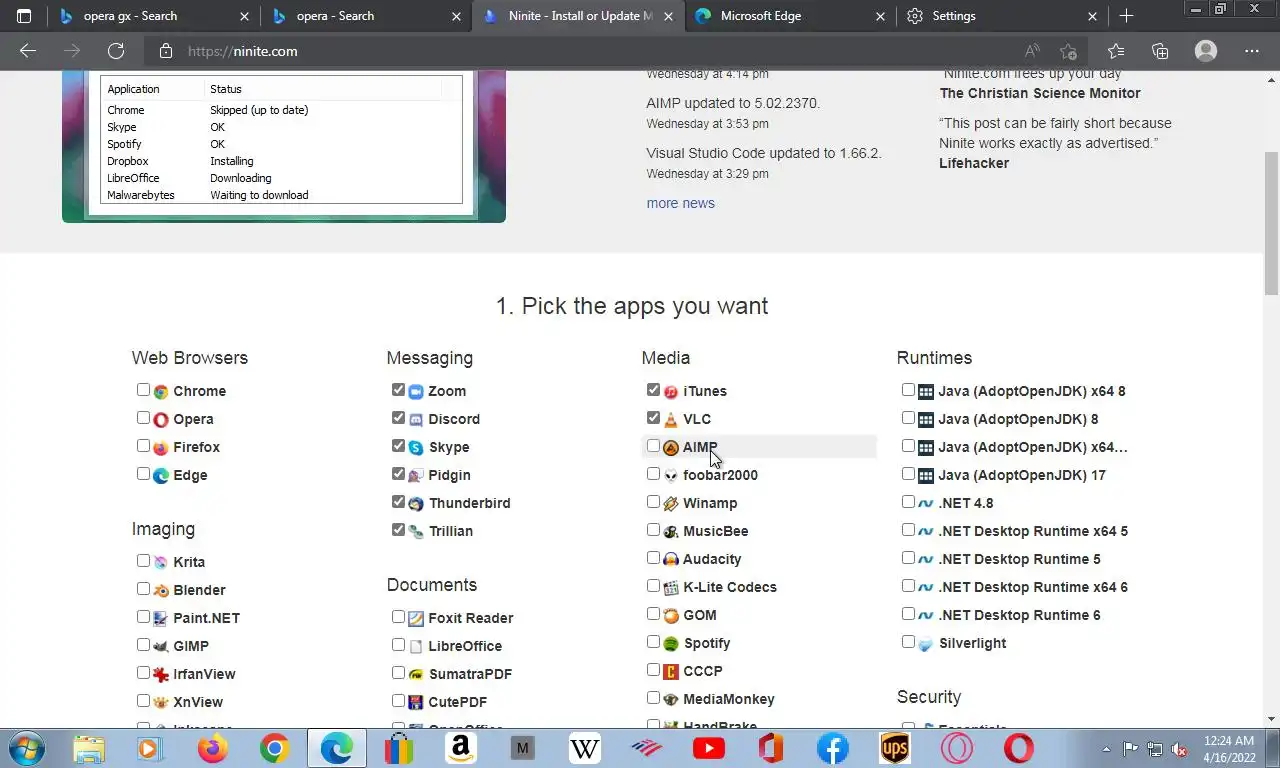Click the Thunderbird icon under Messaging
1280x768 pixels.
pyautogui.click(x=416, y=503)
